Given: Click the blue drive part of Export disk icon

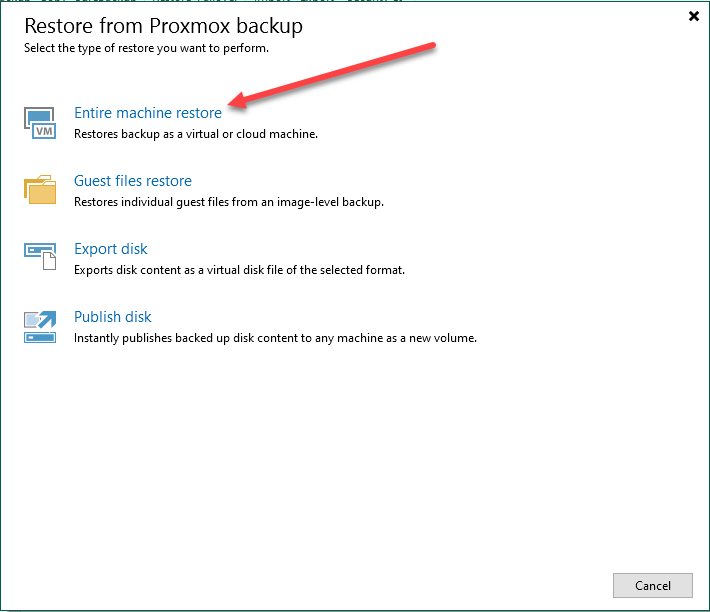Looking at the screenshot, I should click(x=40, y=249).
